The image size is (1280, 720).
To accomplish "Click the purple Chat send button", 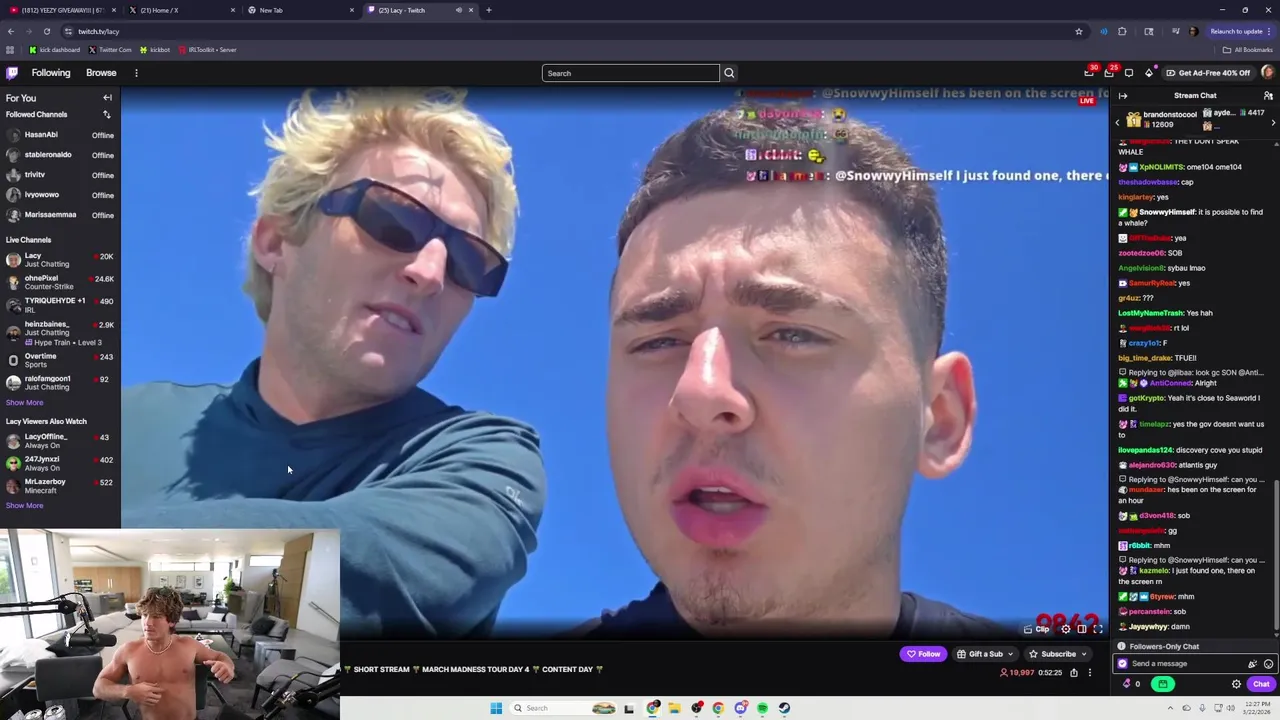I will (1260, 684).
